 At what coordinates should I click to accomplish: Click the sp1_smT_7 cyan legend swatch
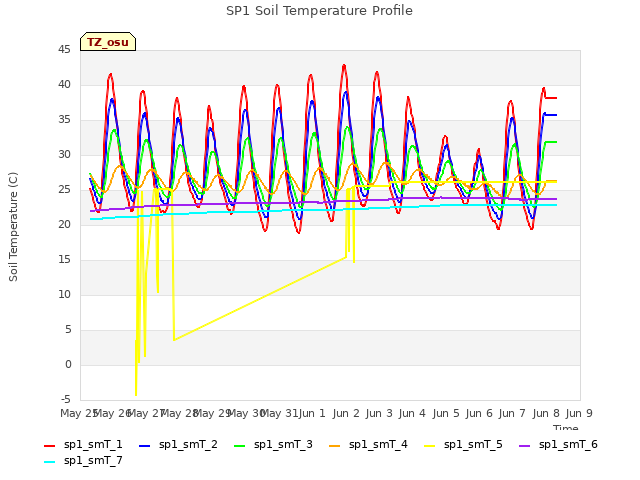(49, 462)
